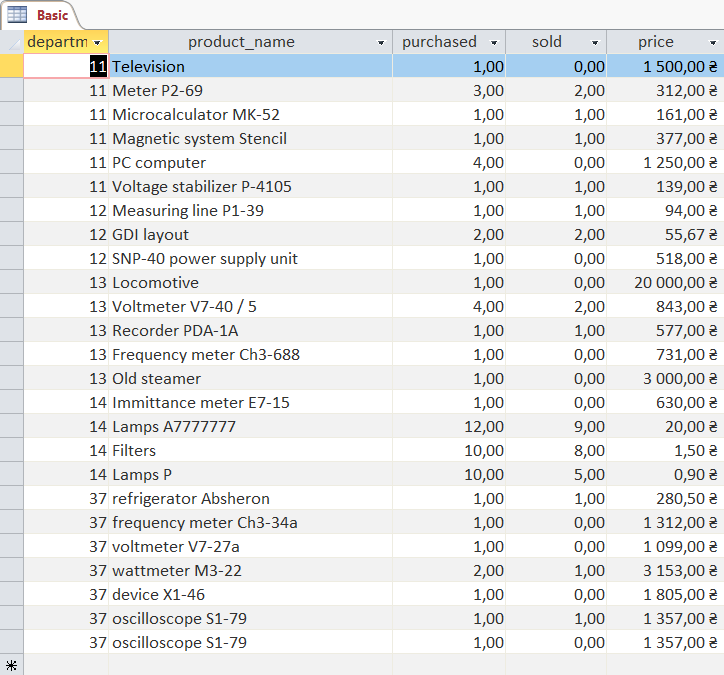This screenshot has width=724, height=675.
Task: Select the department column header
Action: click(66, 42)
